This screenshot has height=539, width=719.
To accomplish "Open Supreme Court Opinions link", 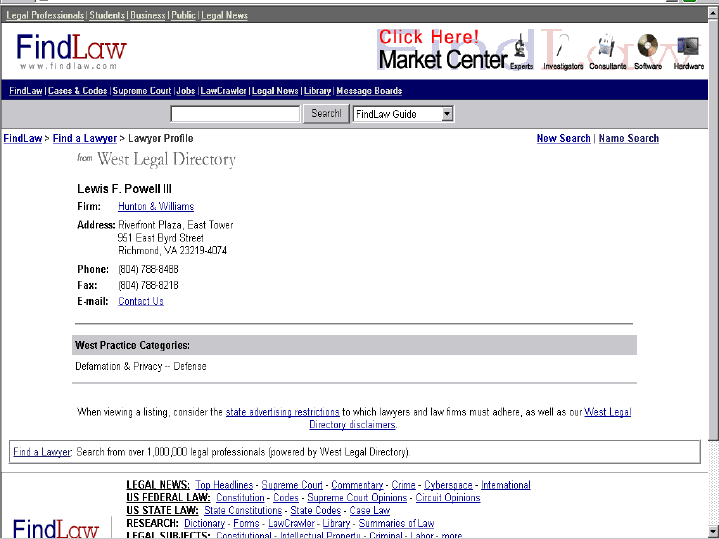I will point(357,498).
